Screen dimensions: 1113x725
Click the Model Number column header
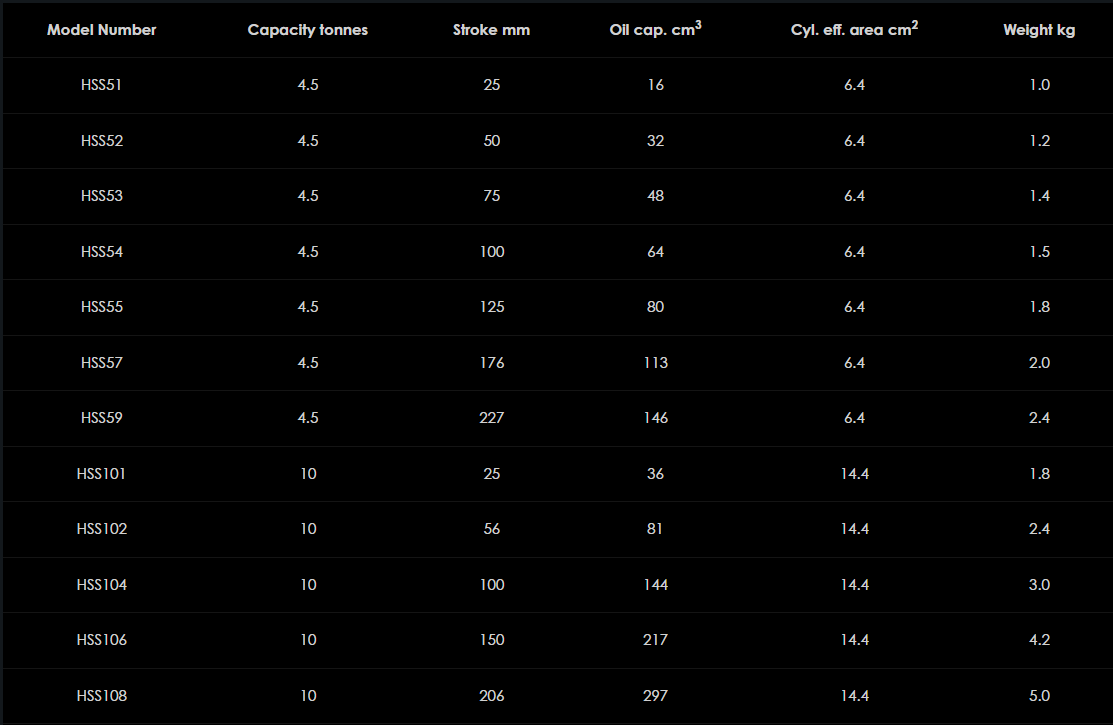102,30
